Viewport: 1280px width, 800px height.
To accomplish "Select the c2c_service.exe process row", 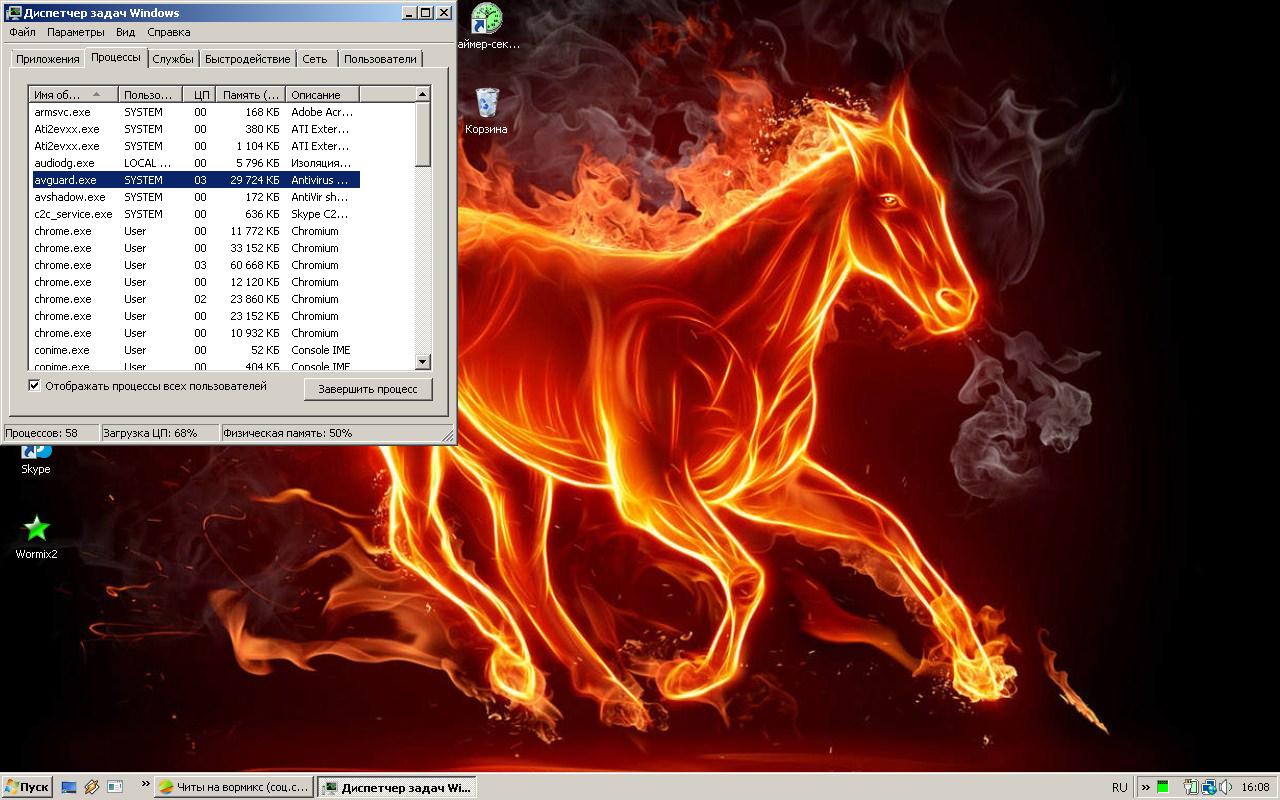I will (x=194, y=214).
